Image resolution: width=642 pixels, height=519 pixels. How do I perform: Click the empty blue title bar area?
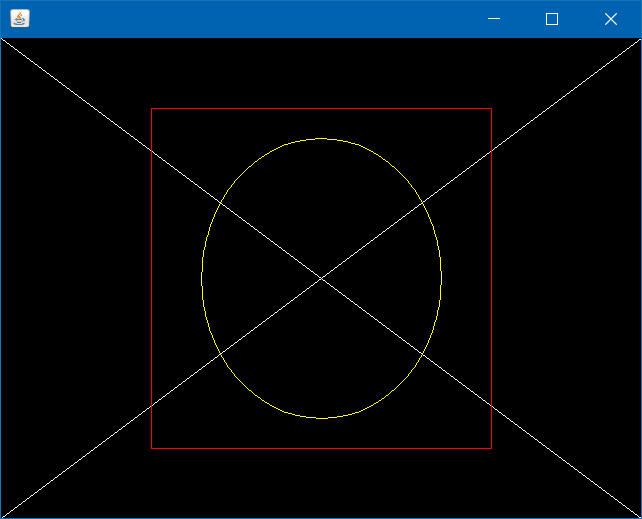click(250, 19)
